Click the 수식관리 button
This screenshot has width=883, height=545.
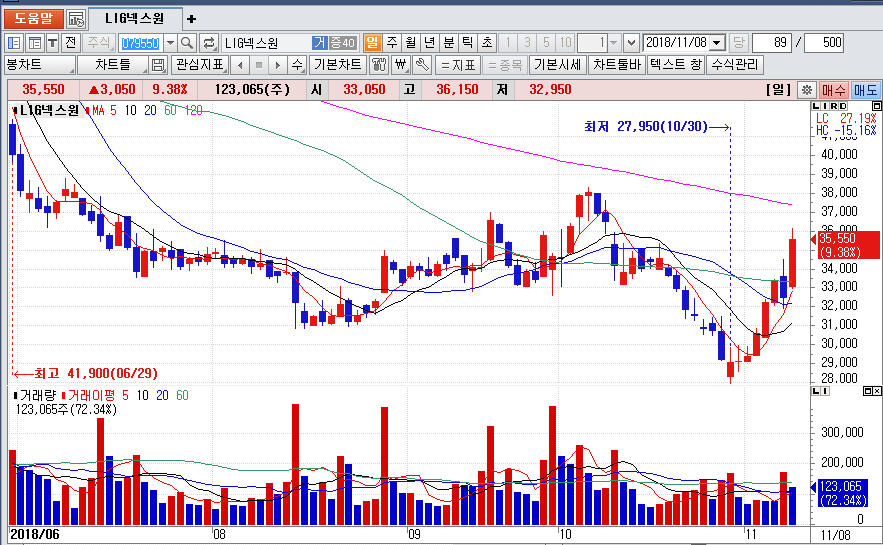pyautogui.click(x=735, y=65)
